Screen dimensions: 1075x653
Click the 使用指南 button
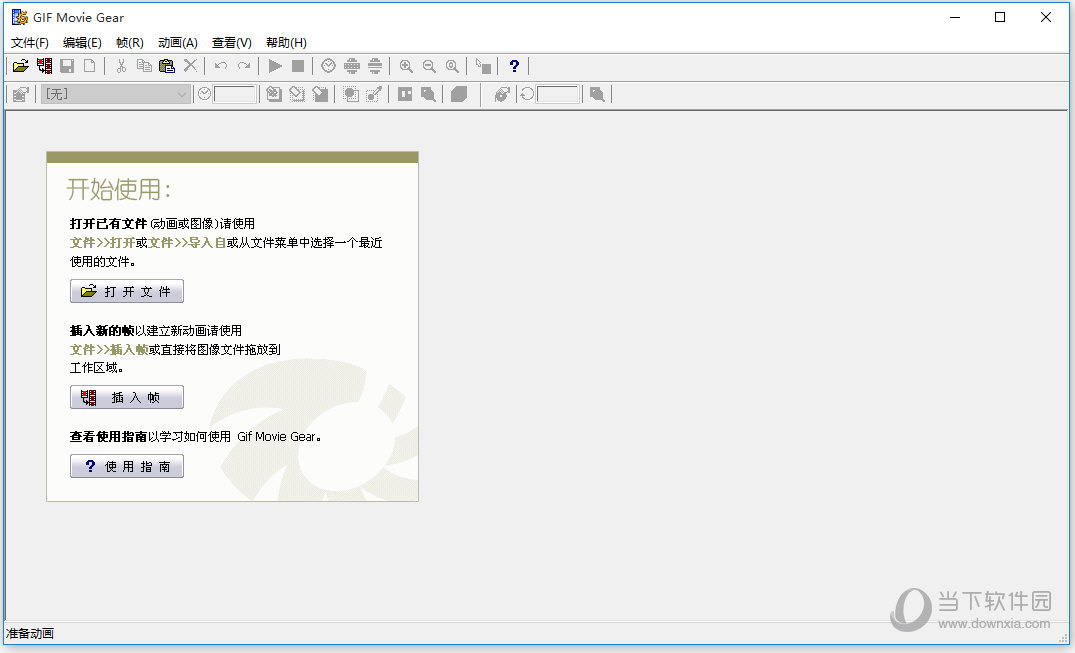(127, 466)
